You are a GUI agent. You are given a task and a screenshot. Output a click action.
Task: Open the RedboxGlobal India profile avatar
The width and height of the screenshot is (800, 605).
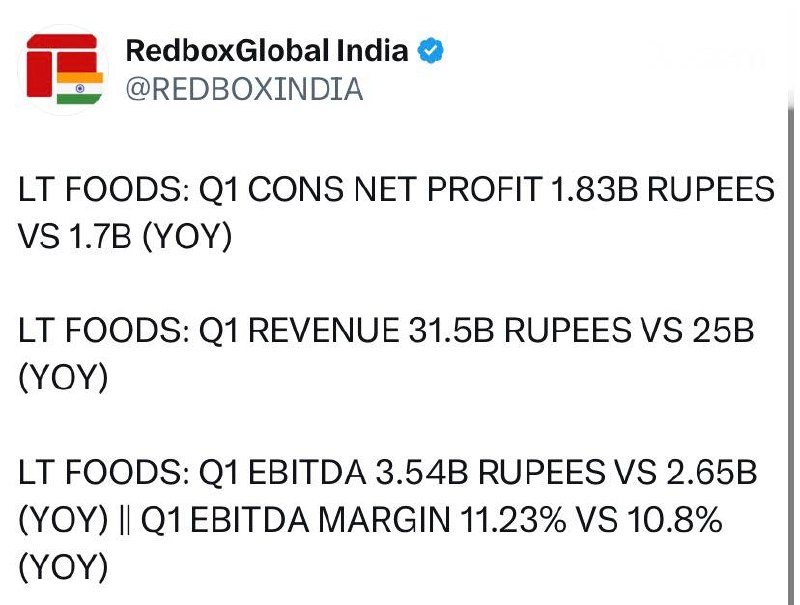coord(63,70)
